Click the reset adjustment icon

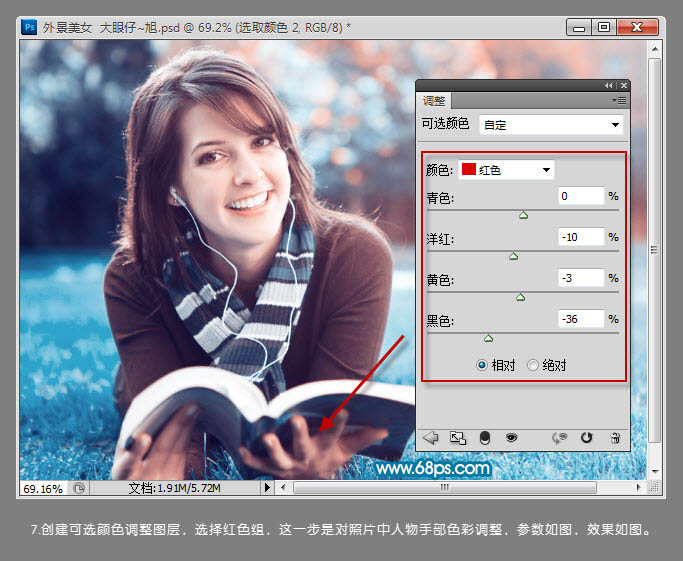587,437
